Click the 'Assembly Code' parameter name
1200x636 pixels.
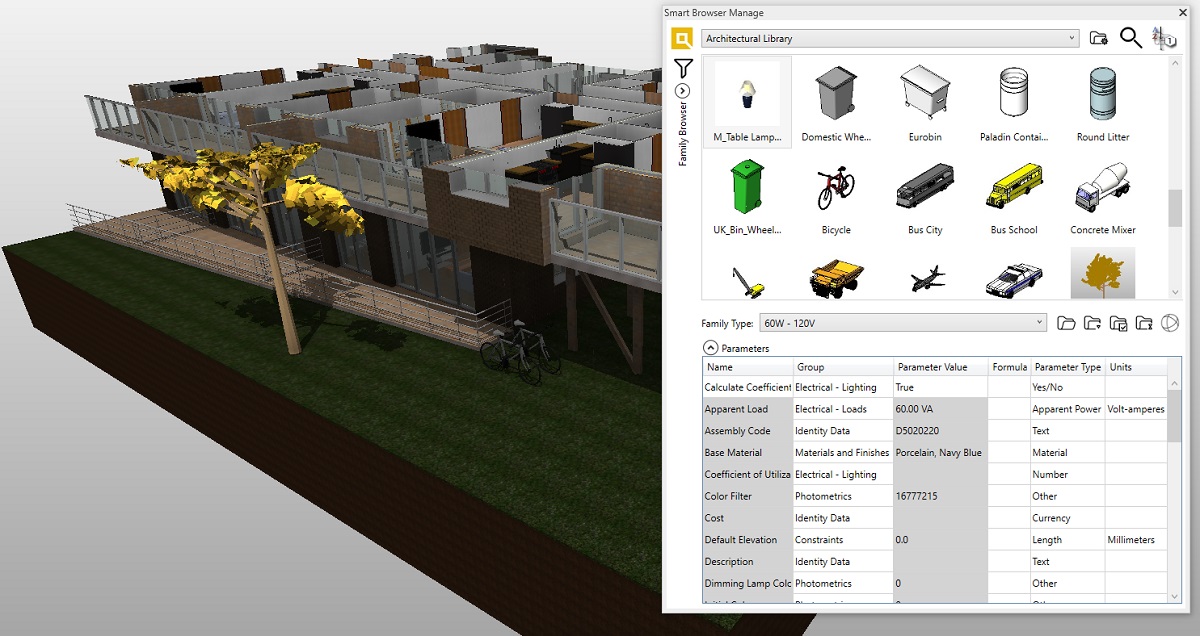pyautogui.click(x=748, y=431)
